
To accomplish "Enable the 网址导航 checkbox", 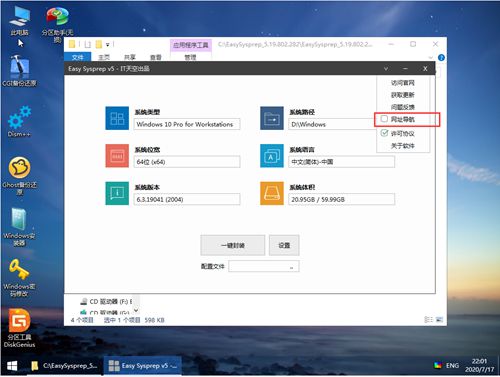I will (x=384, y=119).
